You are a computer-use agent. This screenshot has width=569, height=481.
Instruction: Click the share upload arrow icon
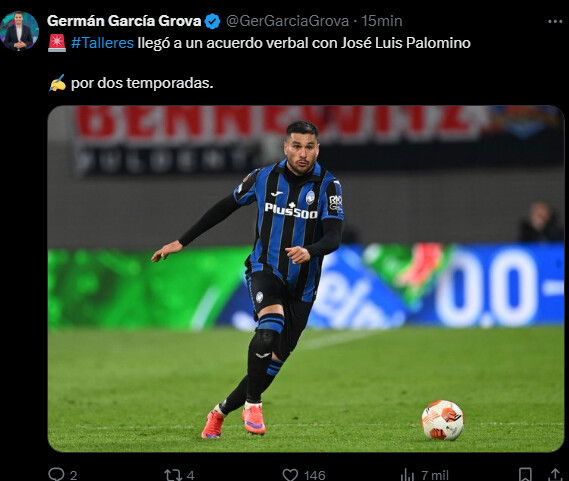555,474
